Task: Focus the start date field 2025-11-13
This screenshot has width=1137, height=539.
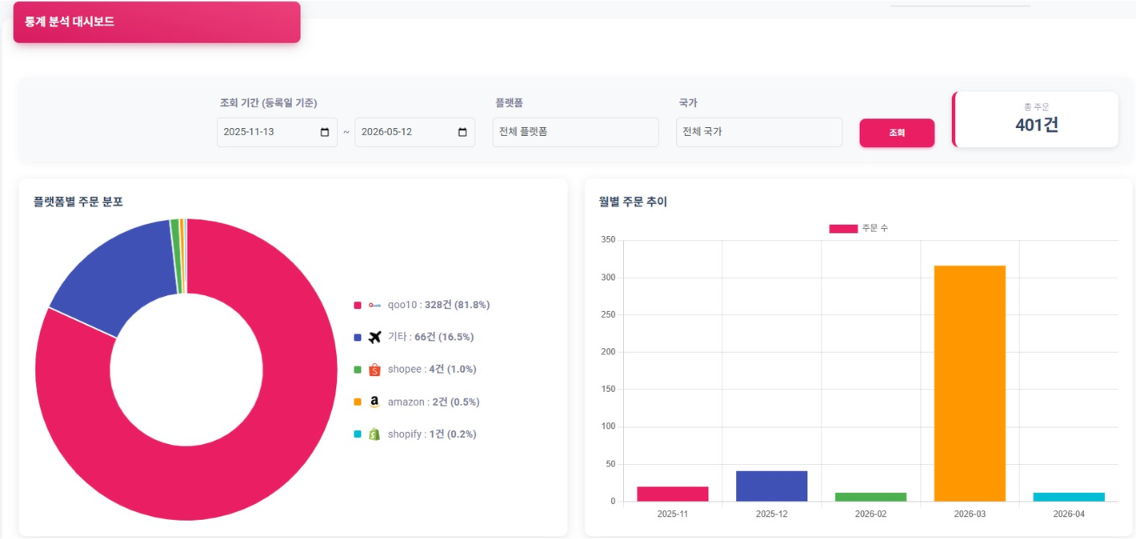Action: point(277,133)
